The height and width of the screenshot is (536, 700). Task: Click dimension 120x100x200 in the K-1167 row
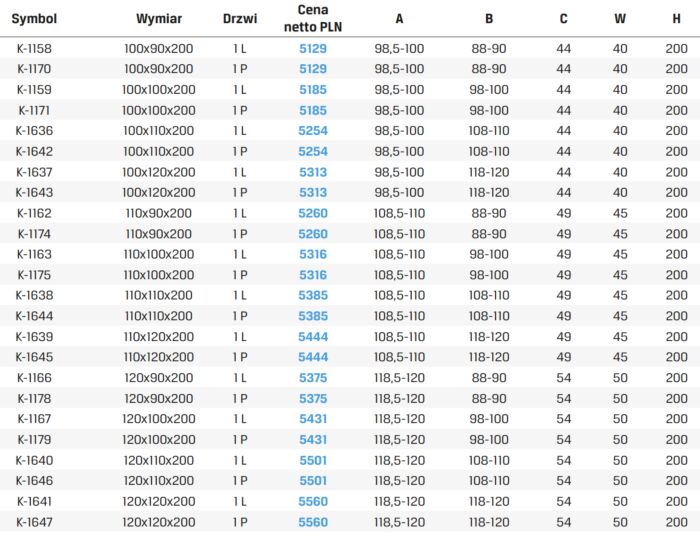159,419
